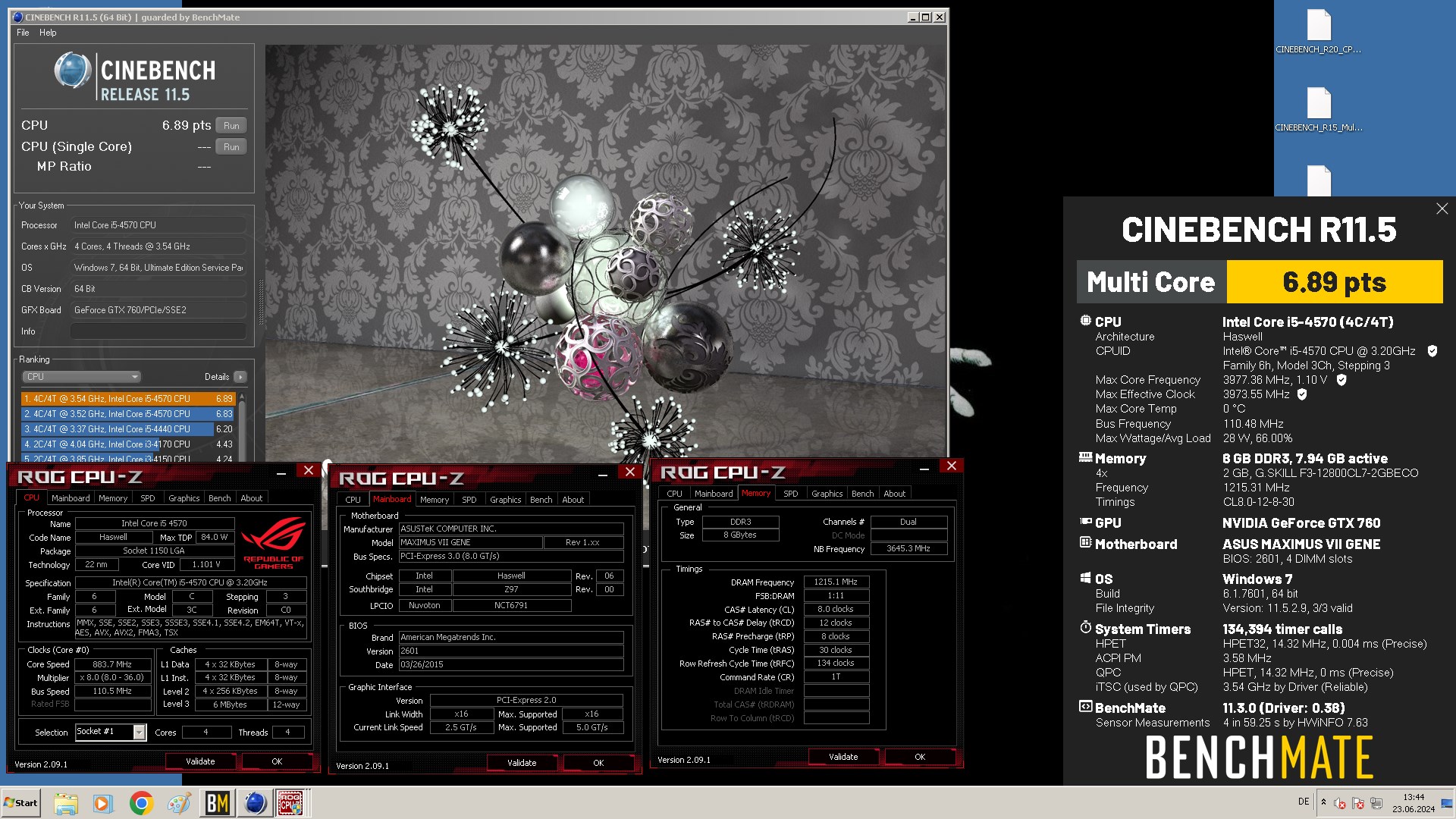Click the System Timers stopwatch icon
The image size is (1456, 819).
pyautogui.click(x=1086, y=628)
